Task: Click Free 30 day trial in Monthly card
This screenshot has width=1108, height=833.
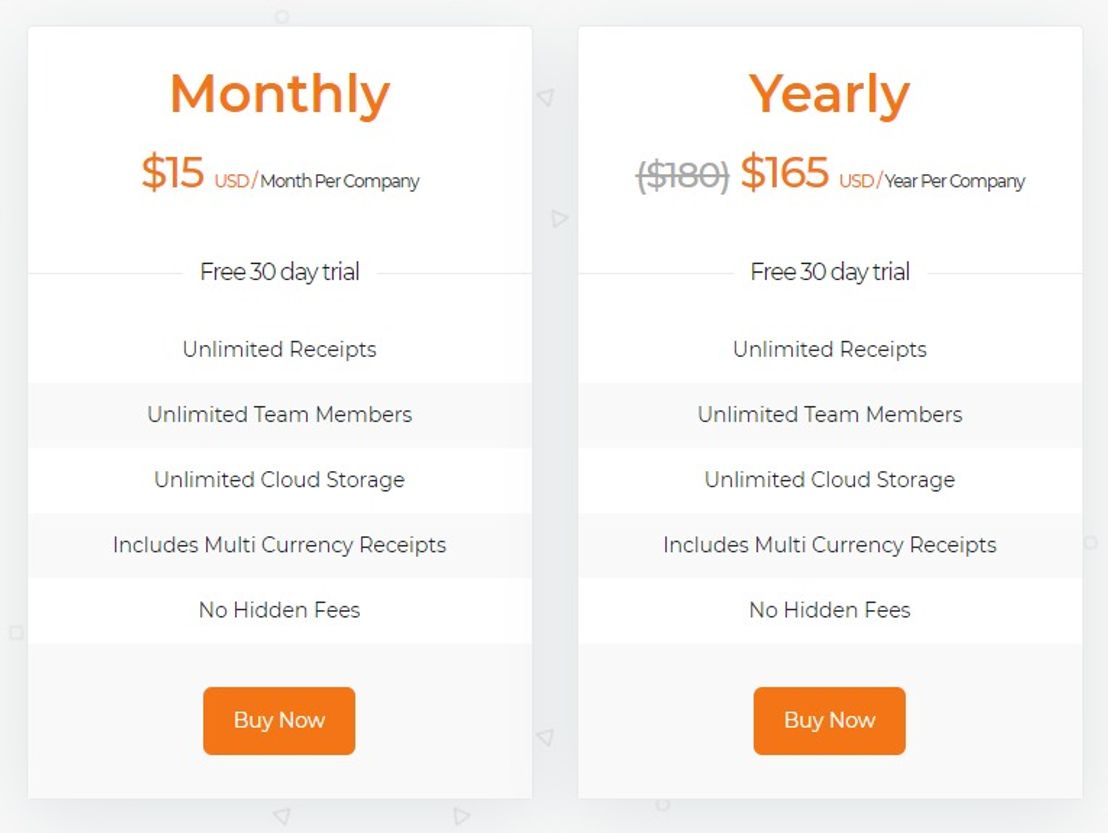Action: pyautogui.click(x=279, y=271)
